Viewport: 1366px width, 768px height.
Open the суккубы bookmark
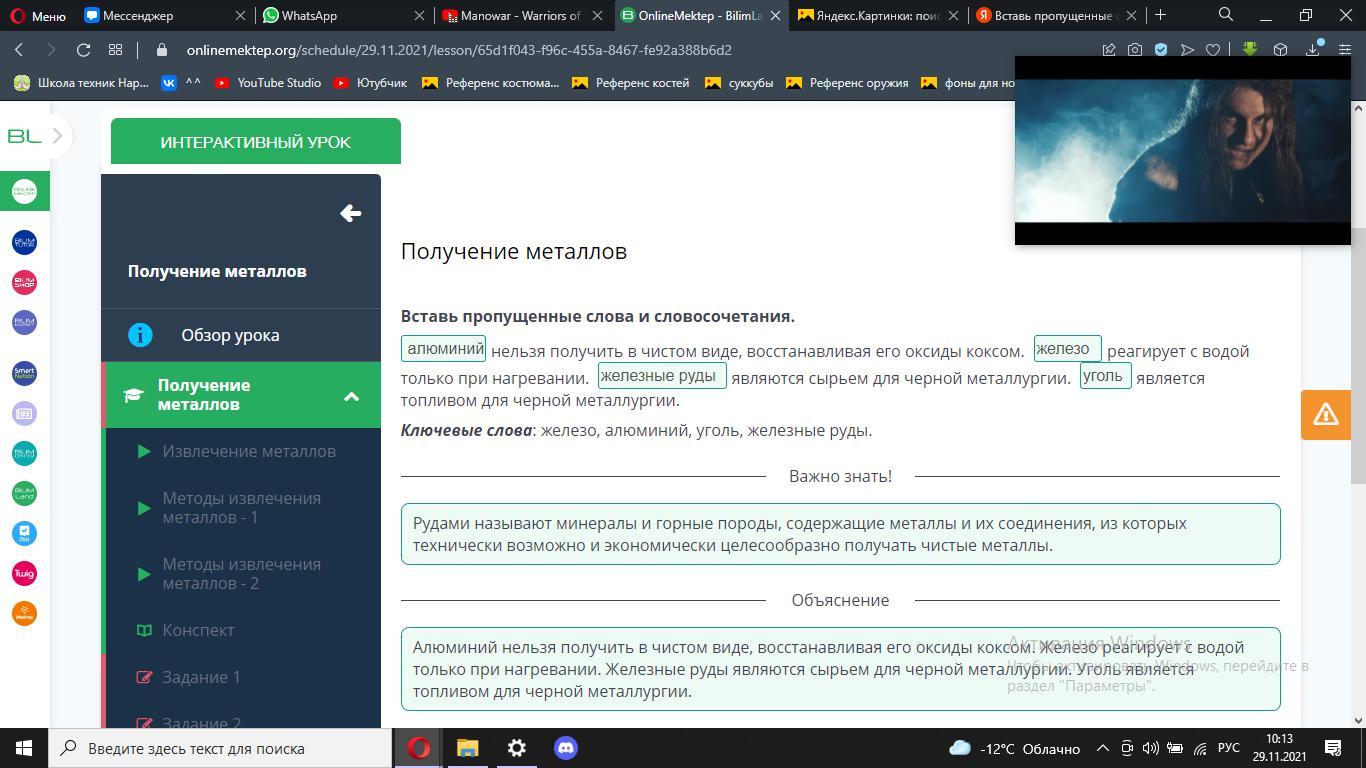tap(738, 83)
